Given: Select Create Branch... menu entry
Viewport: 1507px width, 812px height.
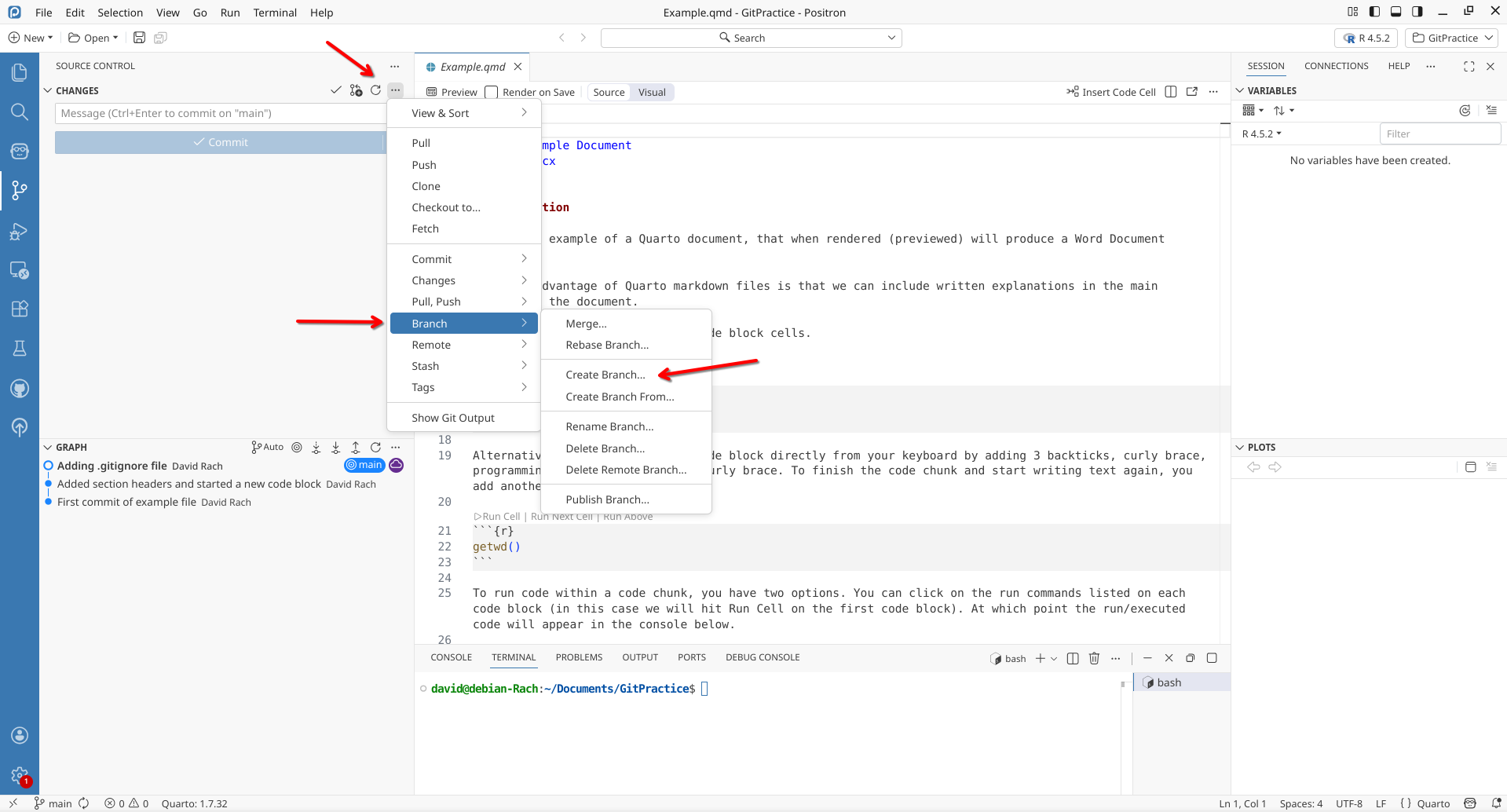Looking at the screenshot, I should tap(605, 375).
